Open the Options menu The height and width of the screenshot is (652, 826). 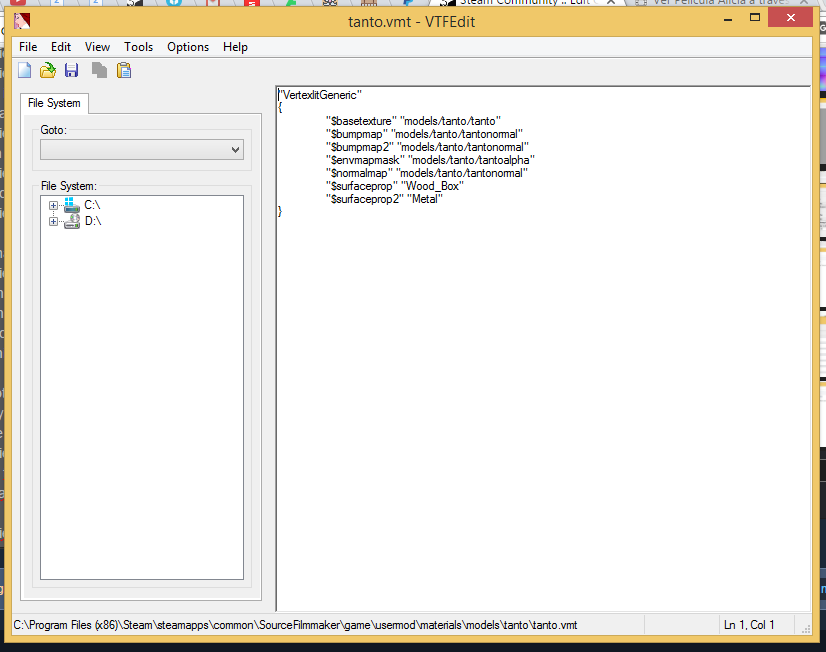point(188,47)
